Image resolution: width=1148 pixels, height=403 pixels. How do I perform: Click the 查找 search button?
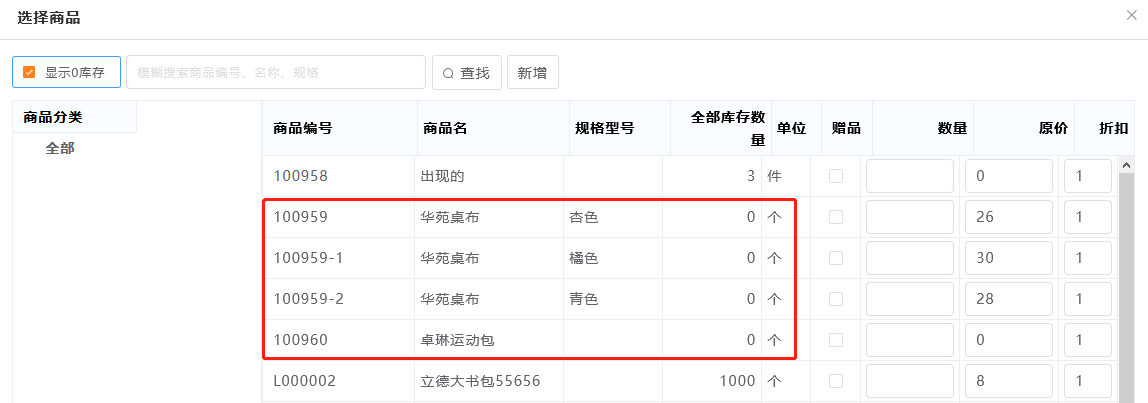click(466, 72)
